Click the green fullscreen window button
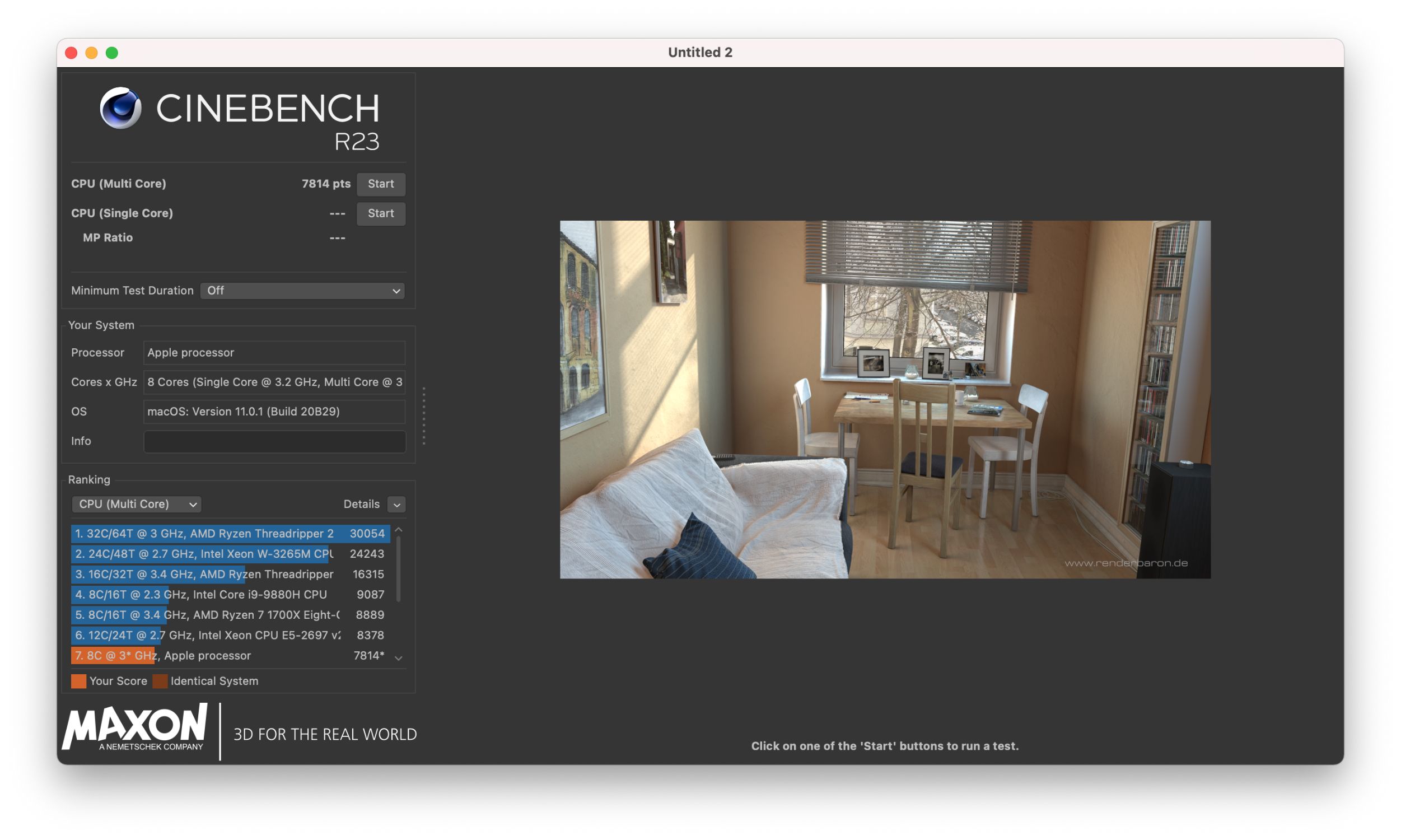This screenshot has width=1401, height=840. (x=112, y=53)
